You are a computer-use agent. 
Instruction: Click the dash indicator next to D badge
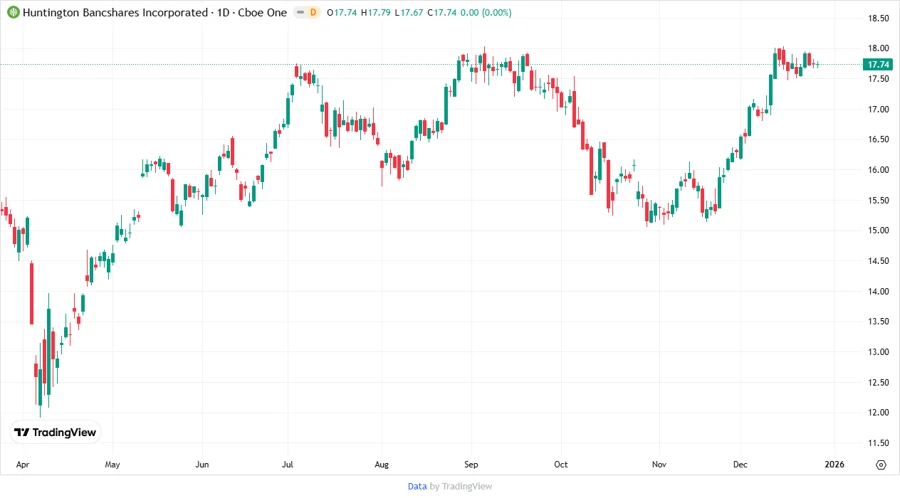tap(300, 12)
